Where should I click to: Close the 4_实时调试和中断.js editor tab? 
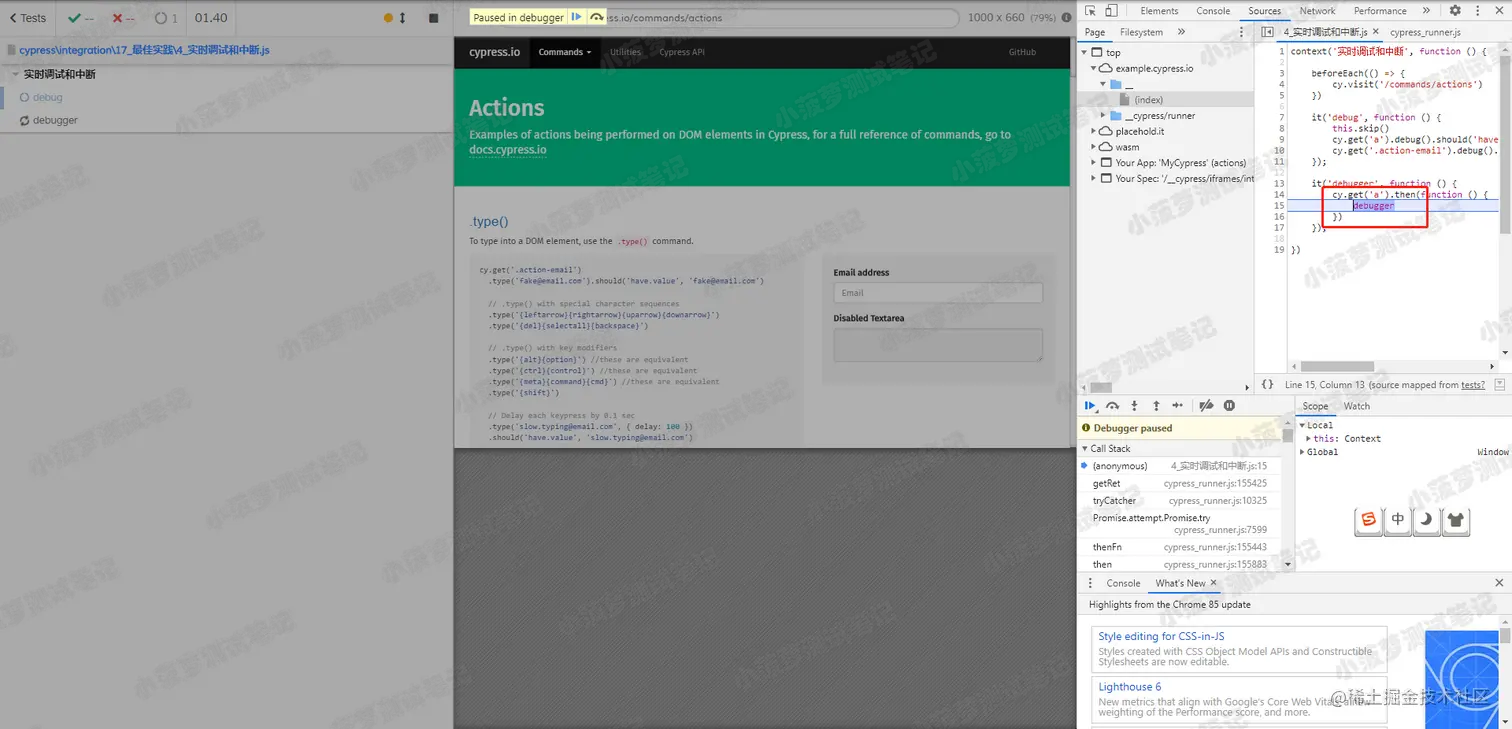pos(1376,32)
